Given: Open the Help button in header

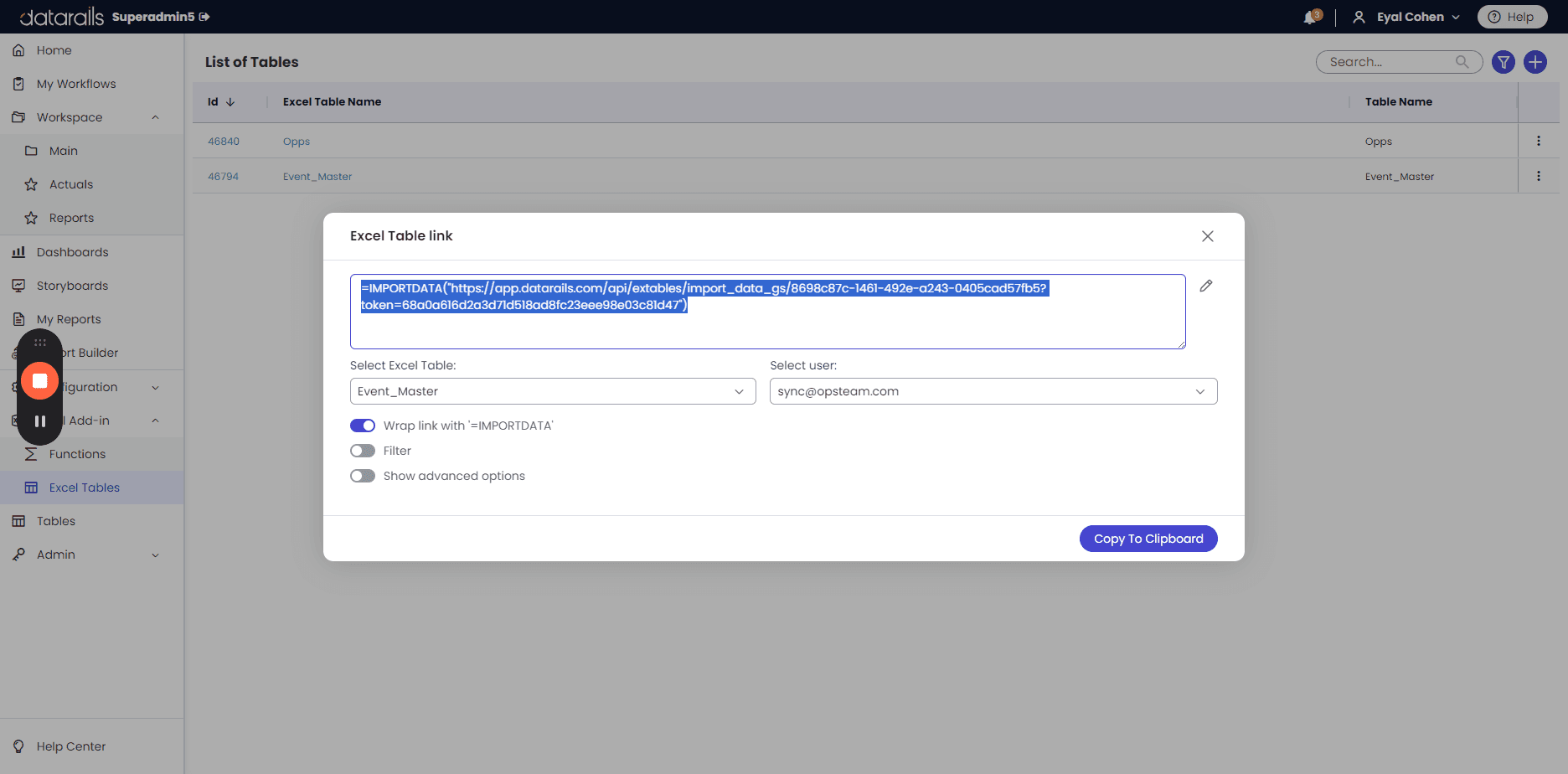Looking at the screenshot, I should [x=1512, y=17].
